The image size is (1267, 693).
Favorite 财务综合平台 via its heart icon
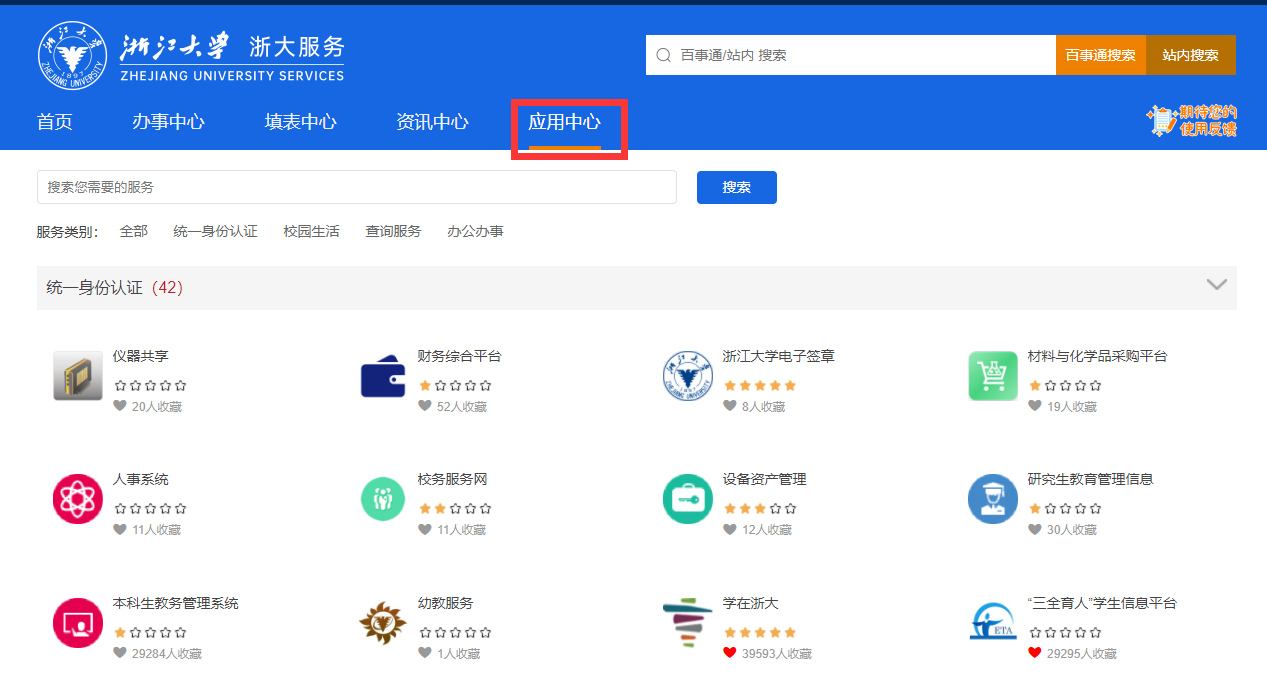coord(425,407)
